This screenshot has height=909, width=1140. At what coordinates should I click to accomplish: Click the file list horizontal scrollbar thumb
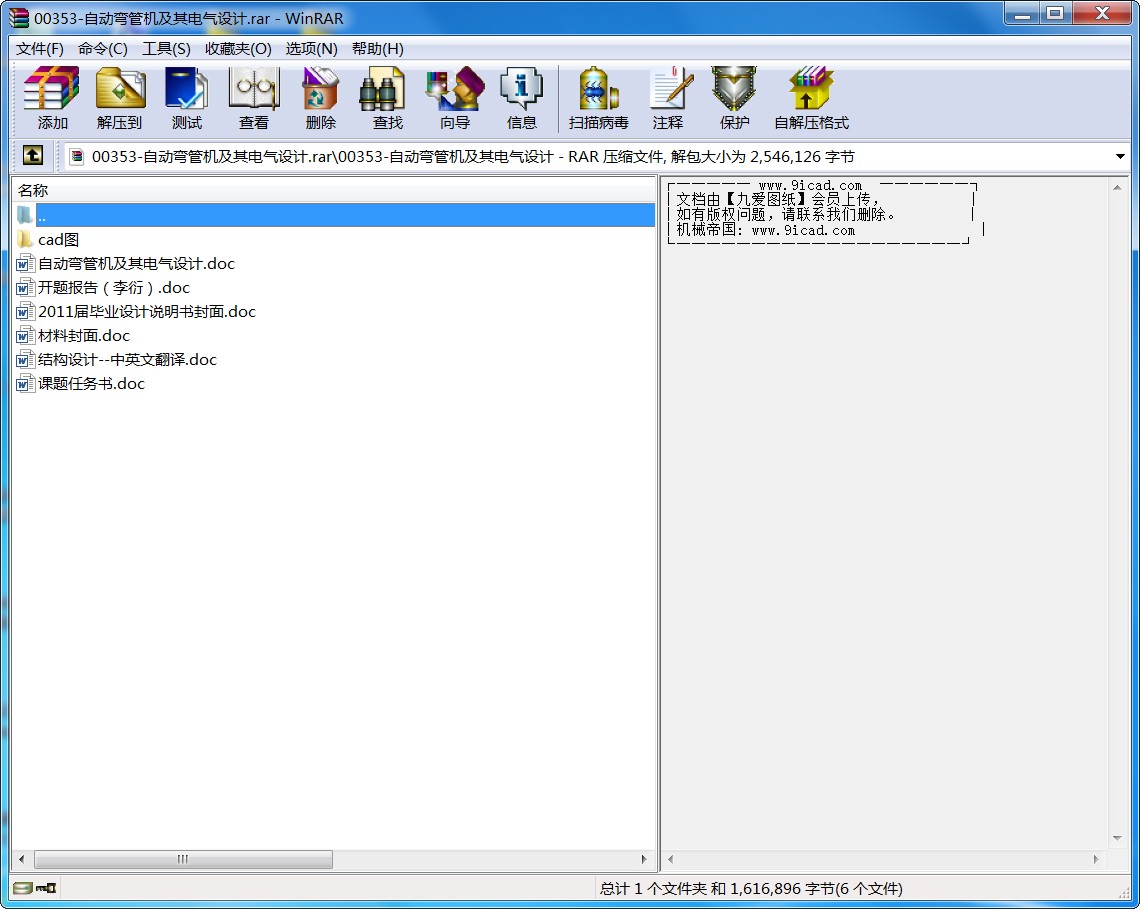(x=183, y=859)
